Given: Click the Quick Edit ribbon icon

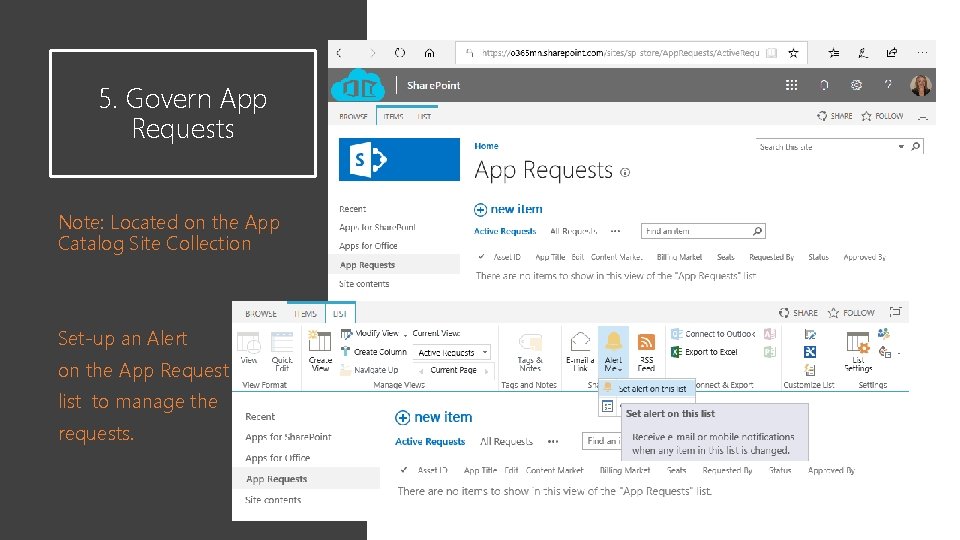Looking at the screenshot, I should 282,351.
